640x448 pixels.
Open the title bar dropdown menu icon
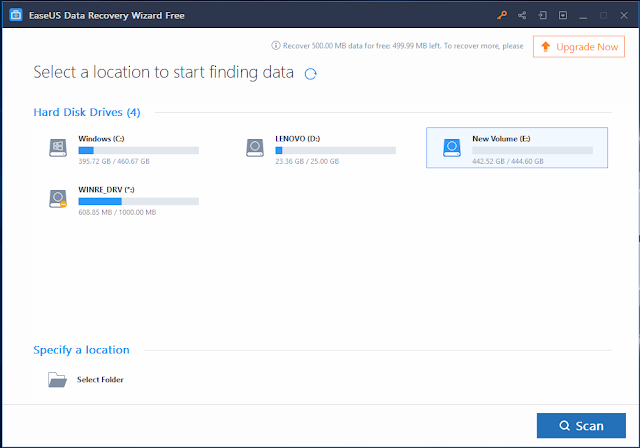point(563,16)
